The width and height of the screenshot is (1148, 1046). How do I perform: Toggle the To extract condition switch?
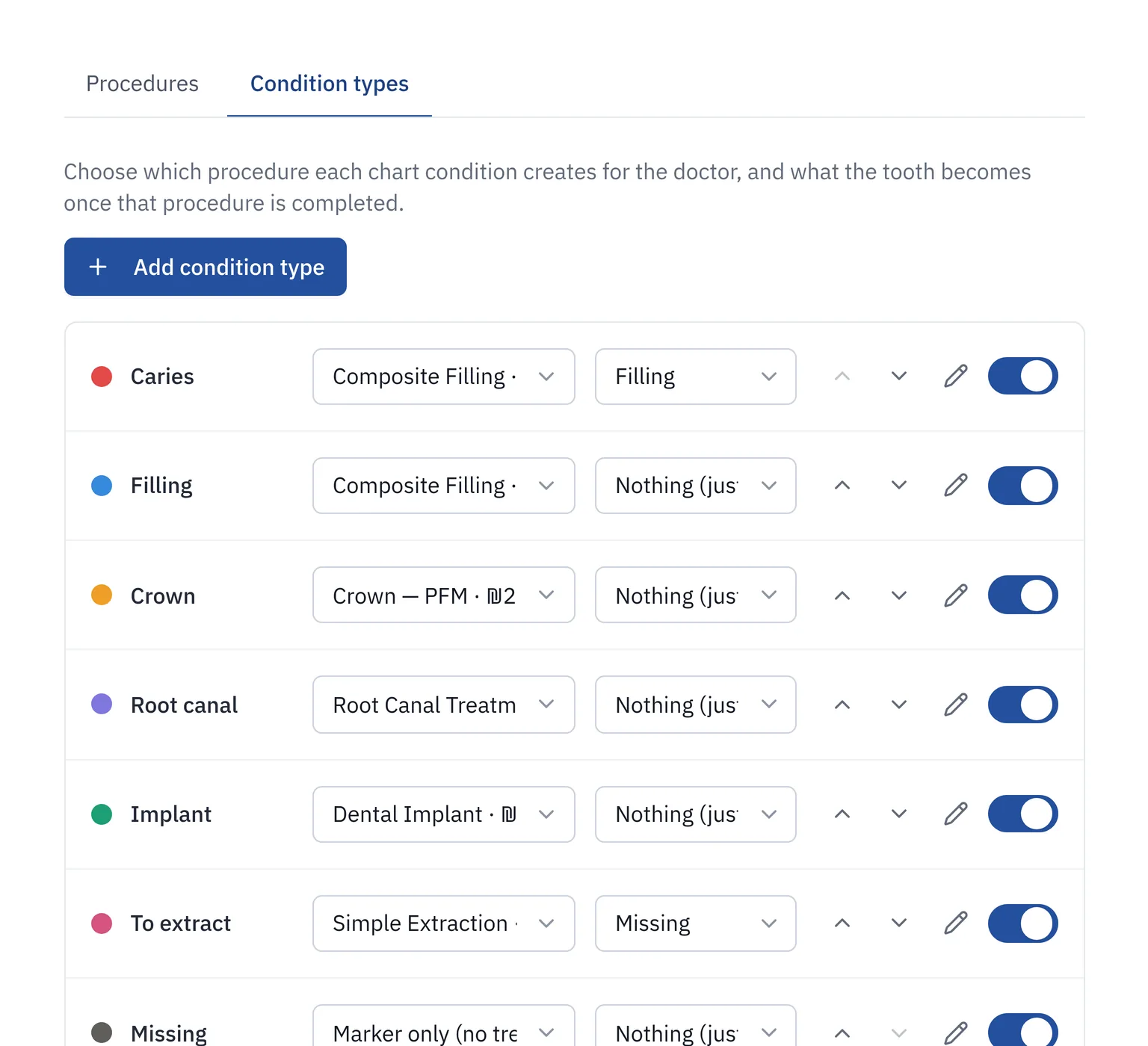tap(1022, 923)
